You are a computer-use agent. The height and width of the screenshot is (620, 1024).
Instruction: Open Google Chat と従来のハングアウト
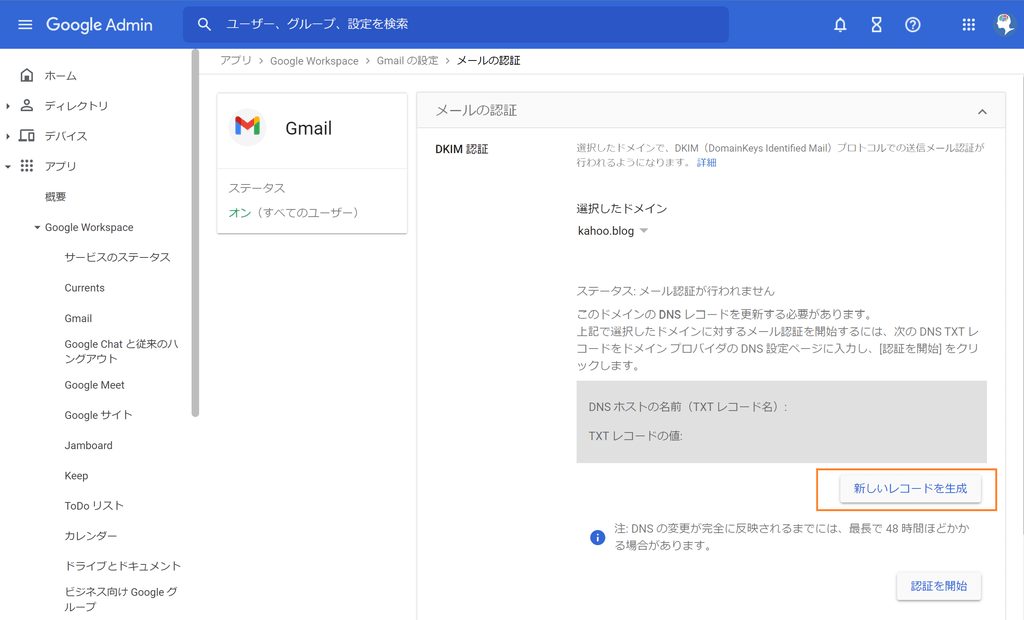121,351
